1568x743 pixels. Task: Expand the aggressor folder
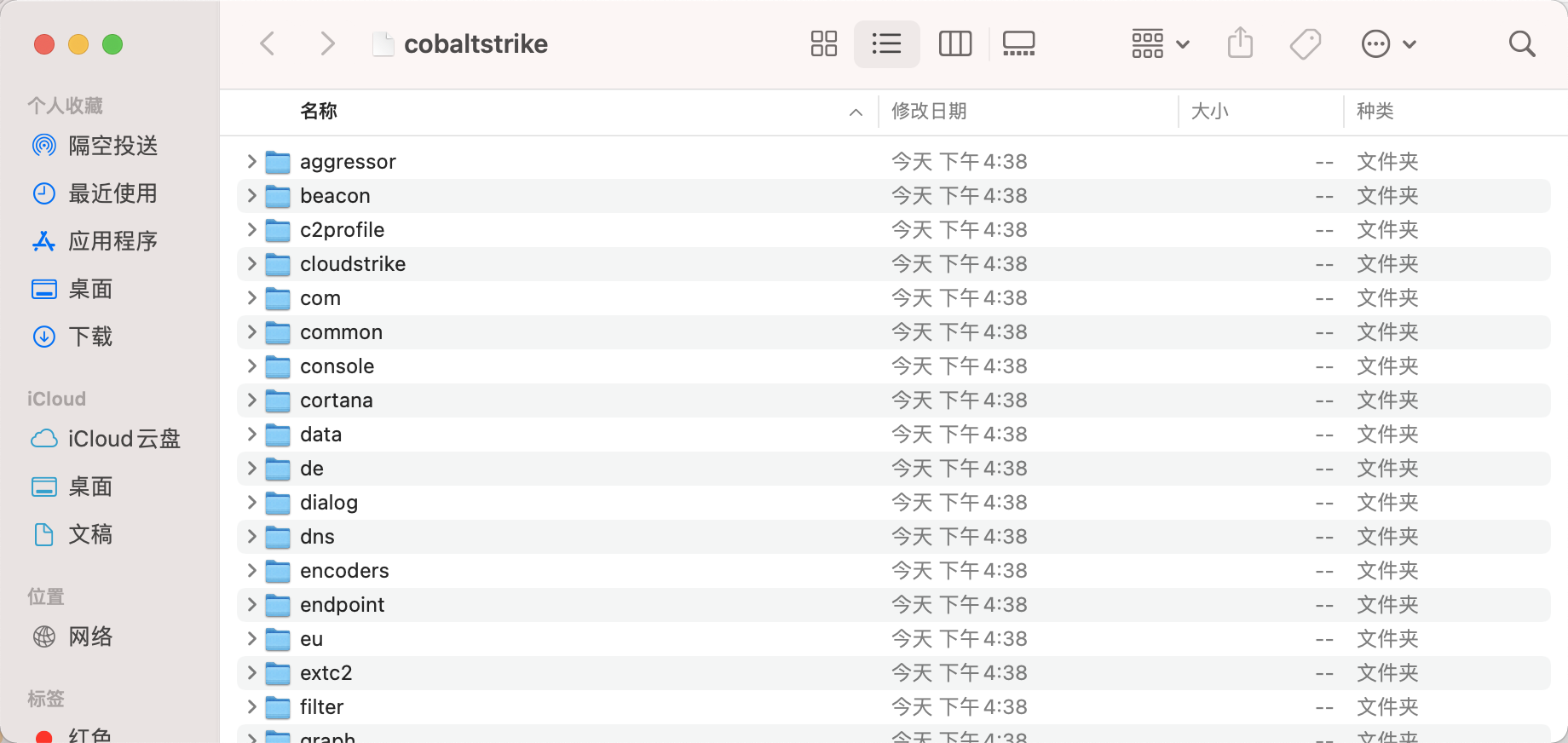pos(251,161)
